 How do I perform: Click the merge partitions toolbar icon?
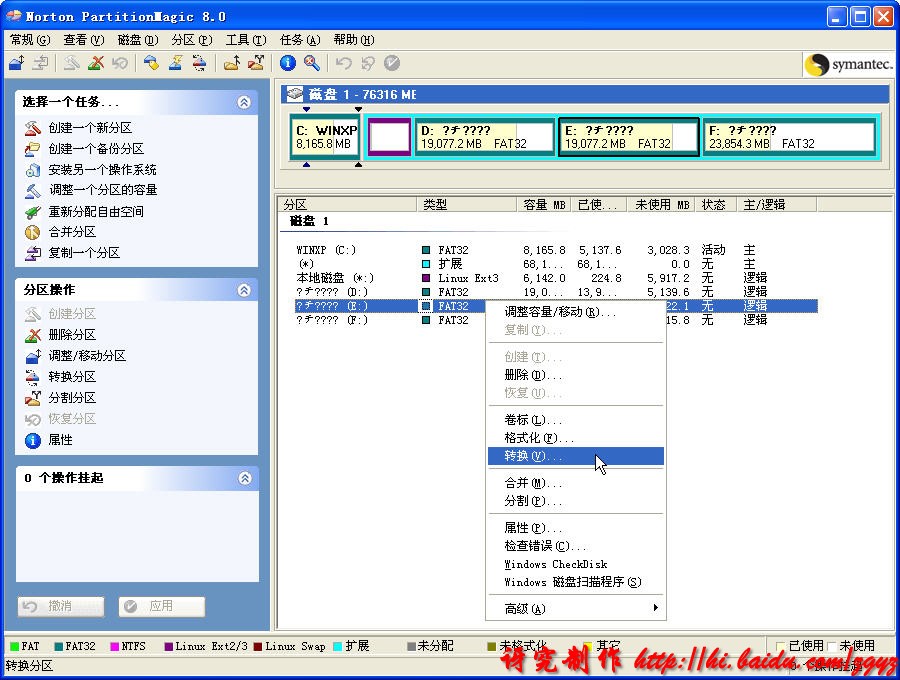coord(232,63)
